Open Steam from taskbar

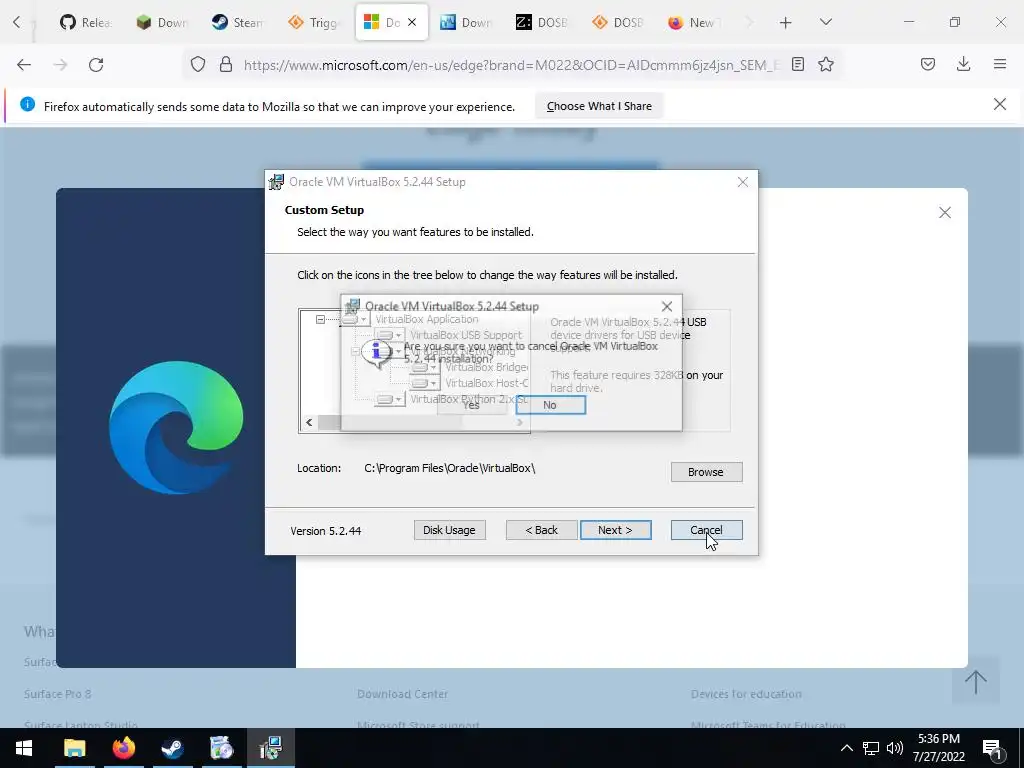[x=172, y=748]
